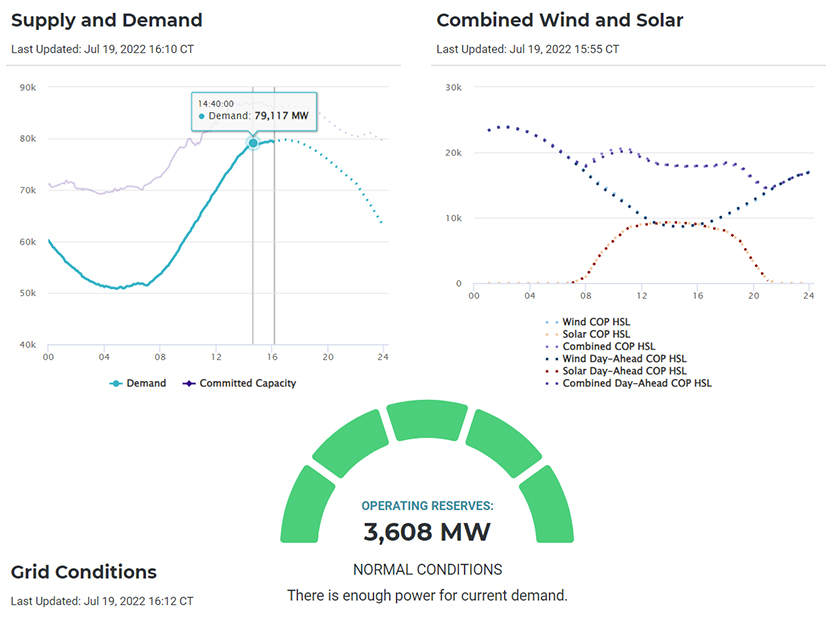
Task: Click the 90k label on demand chart axis
Action: coord(28,88)
